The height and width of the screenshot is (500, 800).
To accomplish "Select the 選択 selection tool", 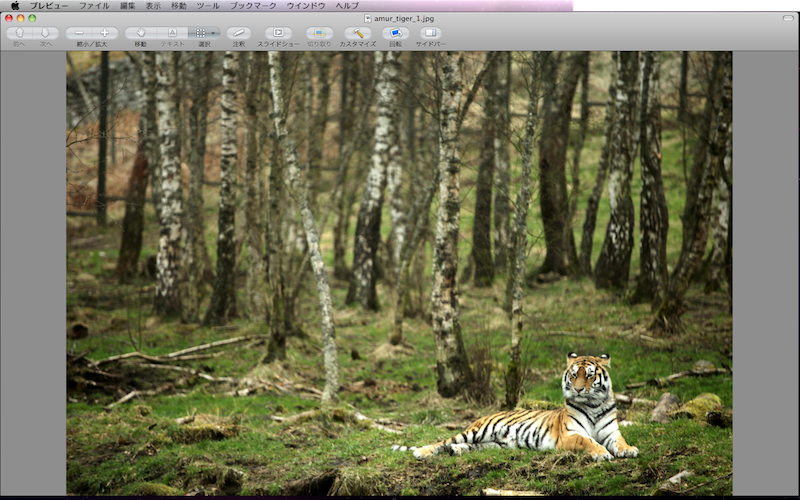I will [200, 33].
